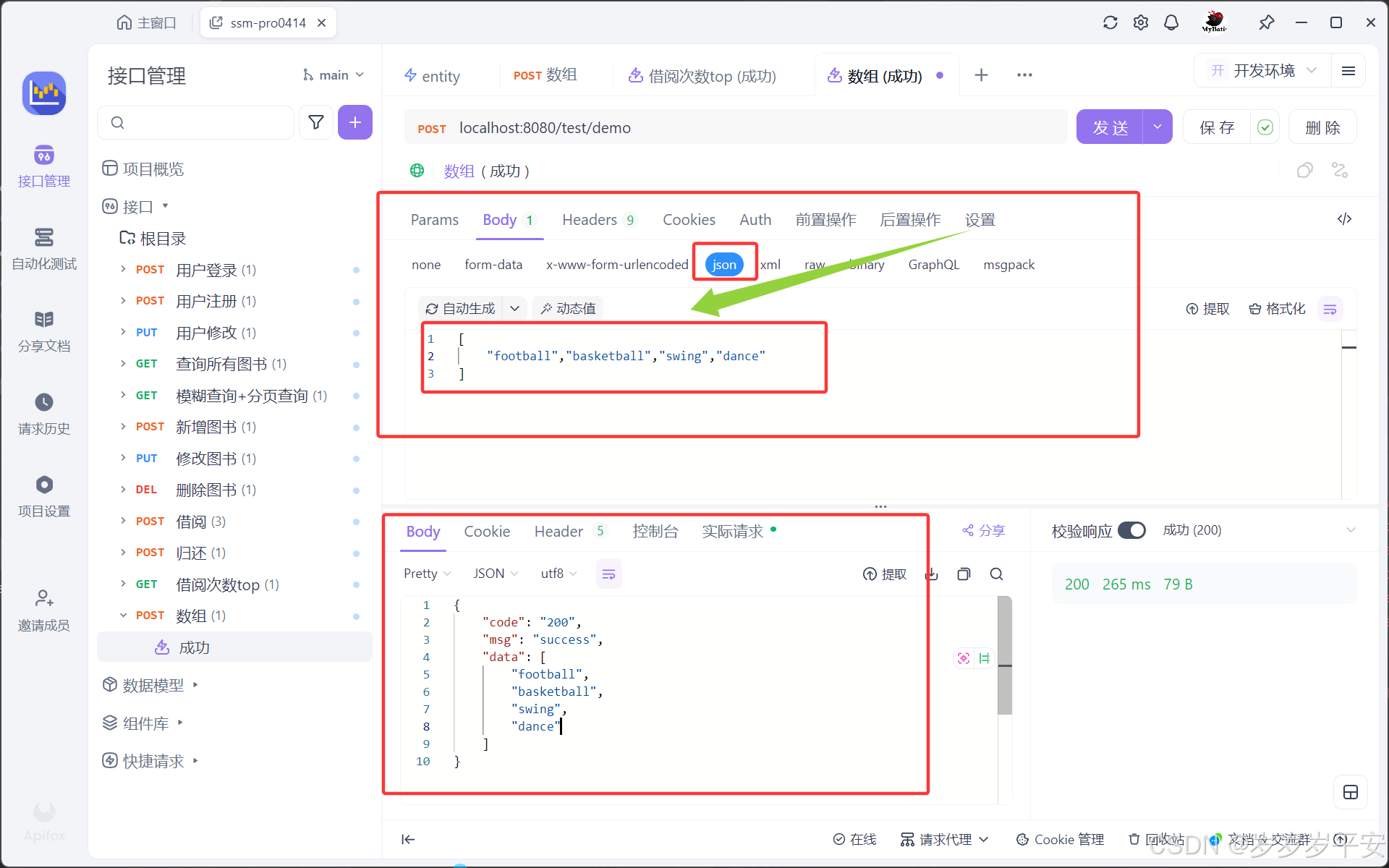Select the form-data body type
Image resolution: width=1389 pixels, height=868 pixels.
(493, 264)
